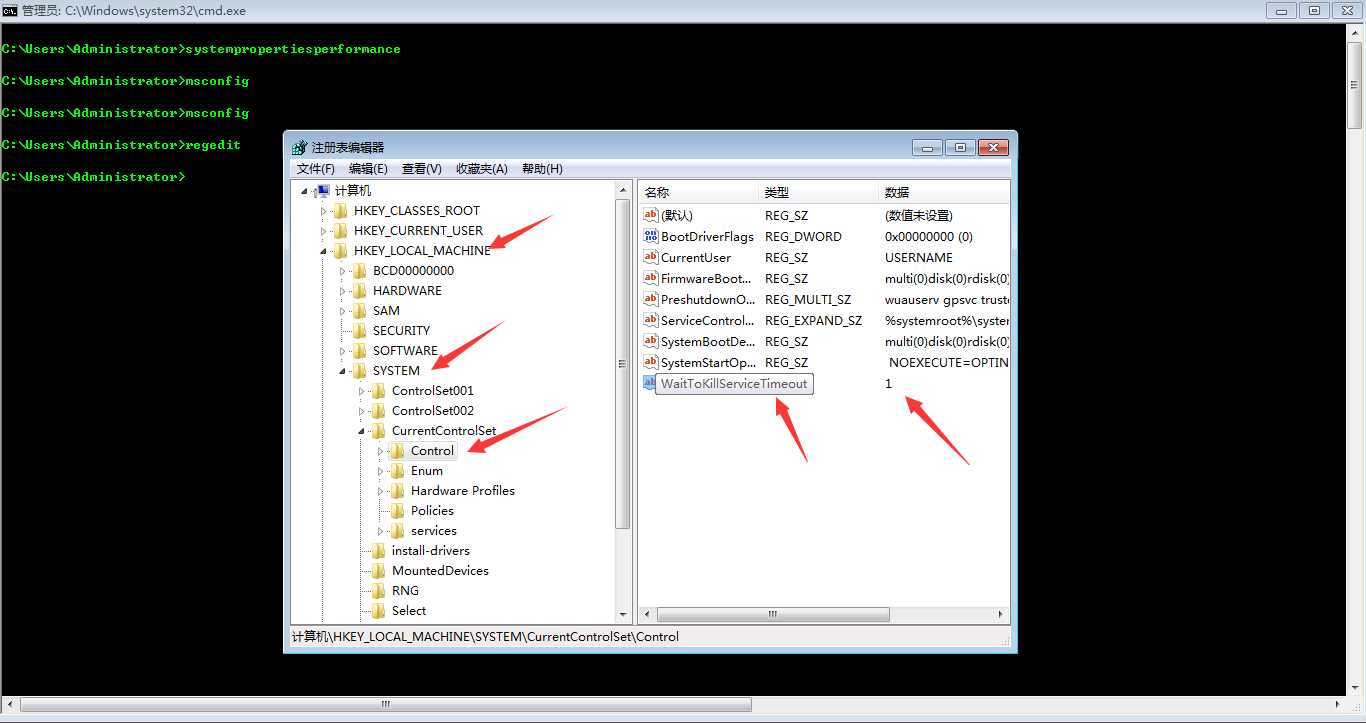Expand the Control key node
The image size is (1366, 723).
pos(380,450)
